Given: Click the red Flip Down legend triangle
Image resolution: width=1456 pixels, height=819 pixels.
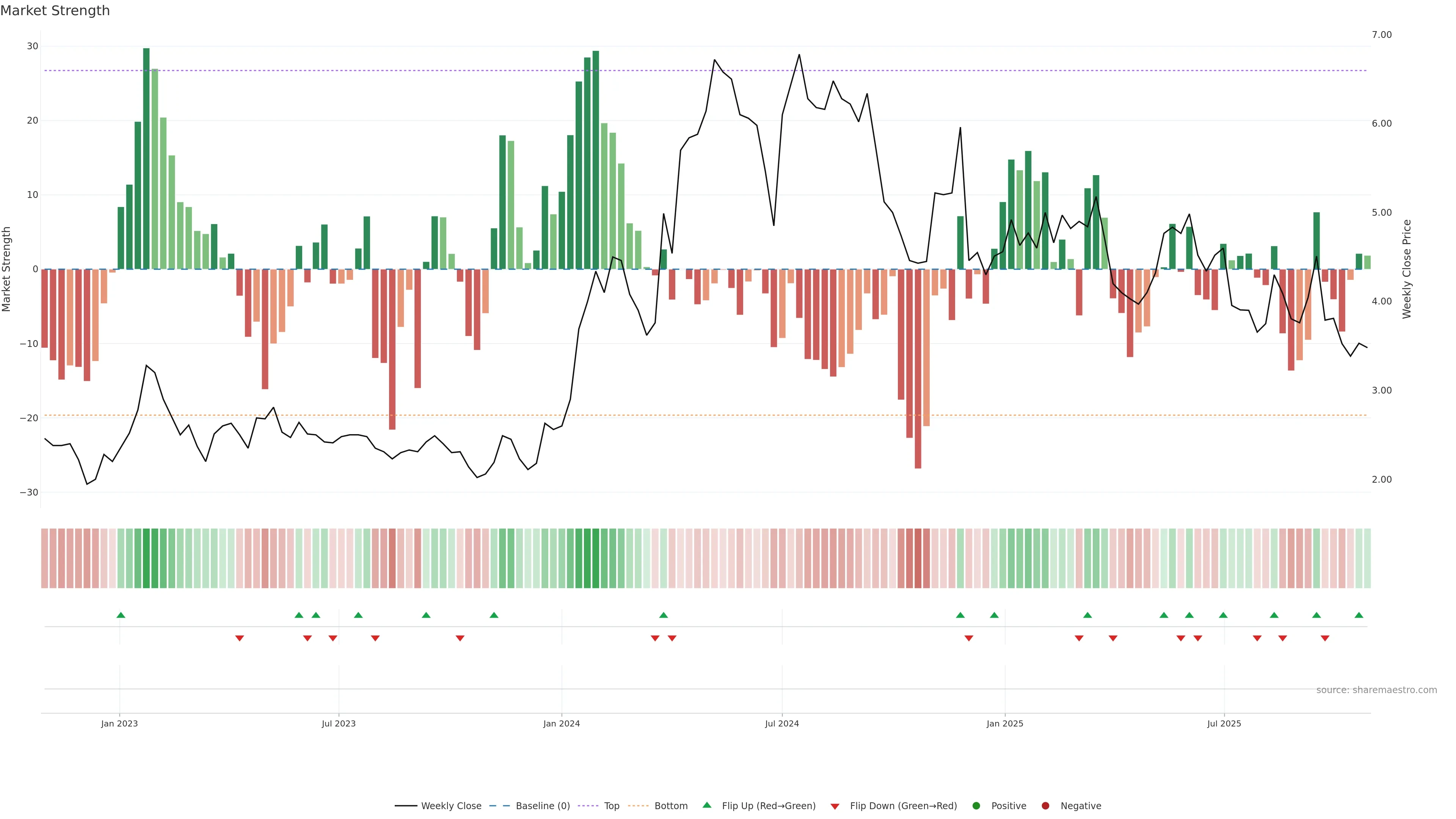Looking at the screenshot, I should click(835, 806).
